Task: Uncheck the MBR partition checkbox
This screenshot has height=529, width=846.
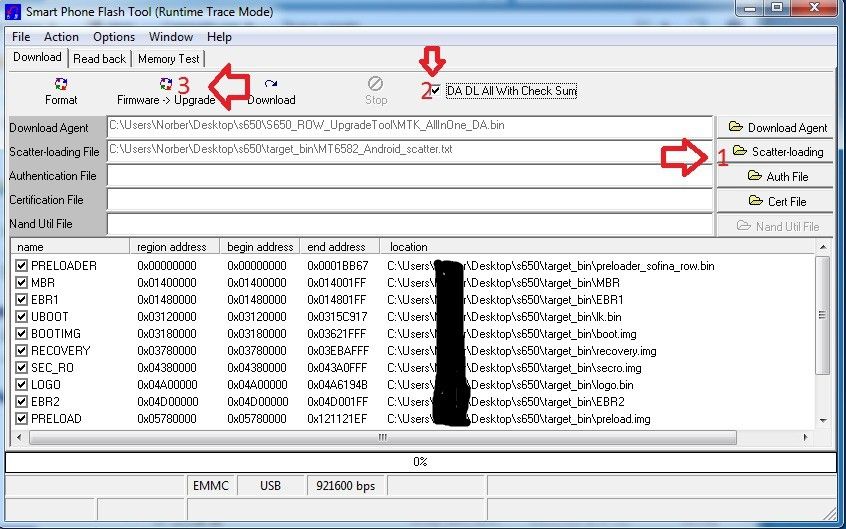Action: pos(22,282)
